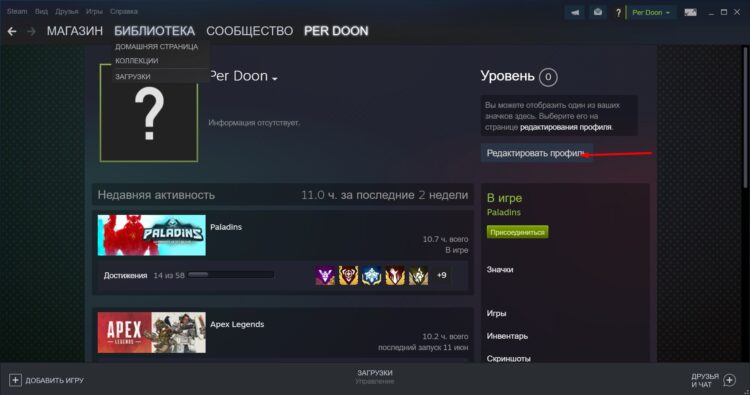Open the Apex Legends title link

tap(237, 324)
